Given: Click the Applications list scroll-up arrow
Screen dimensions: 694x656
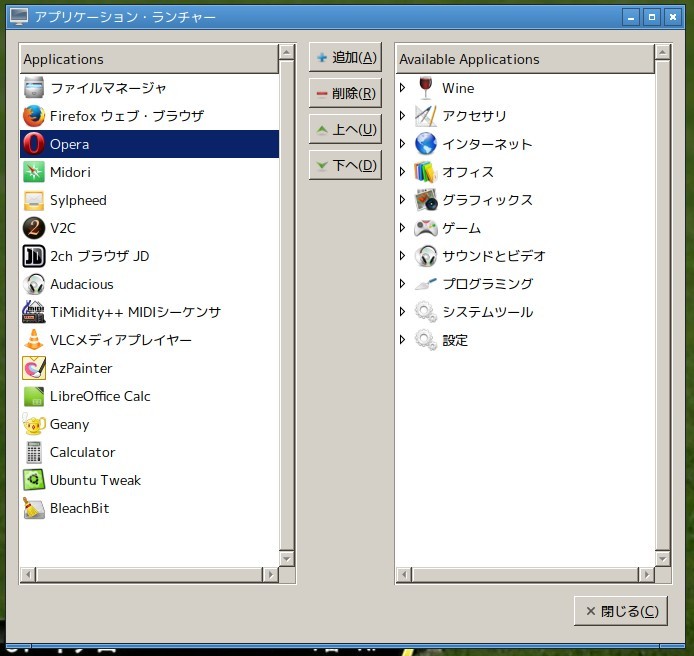Looking at the screenshot, I should [287, 52].
